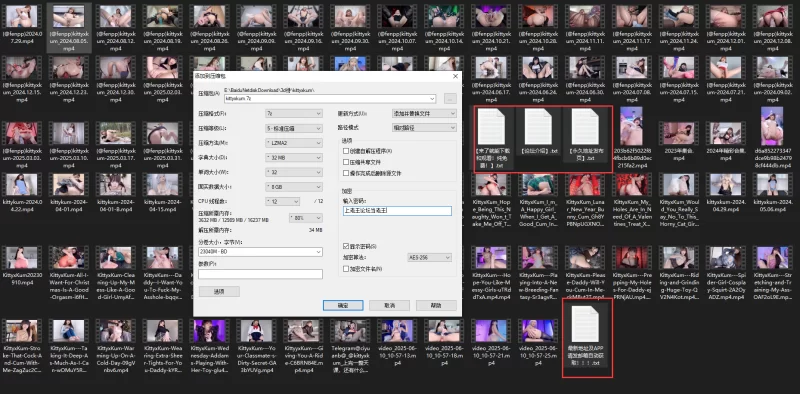This screenshot has width=800, height=394.
Task: Select the file kittyxkum_2024.11.24.mp4
Action: tap(679, 28)
